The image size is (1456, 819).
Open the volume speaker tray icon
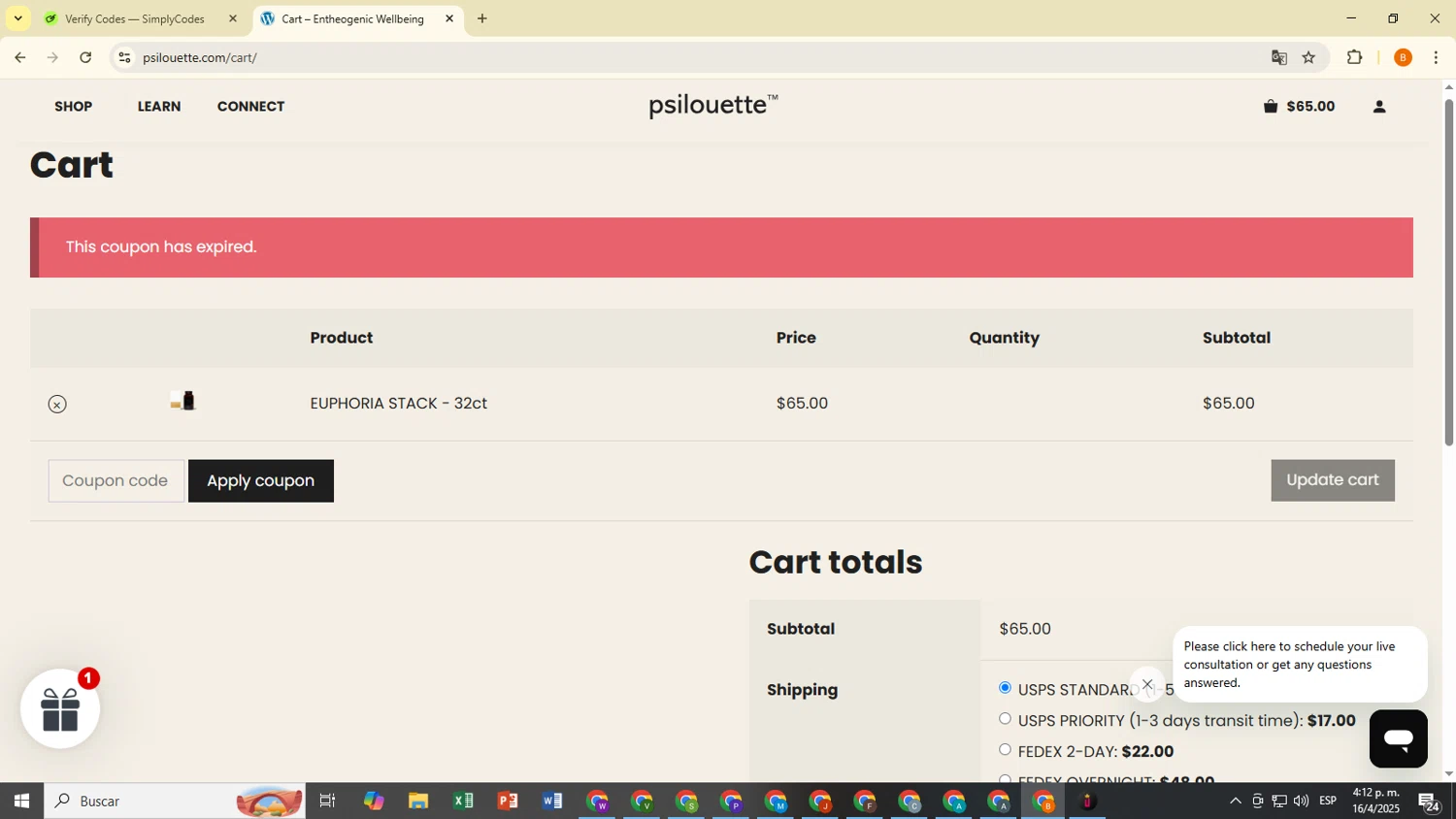point(1301,802)
